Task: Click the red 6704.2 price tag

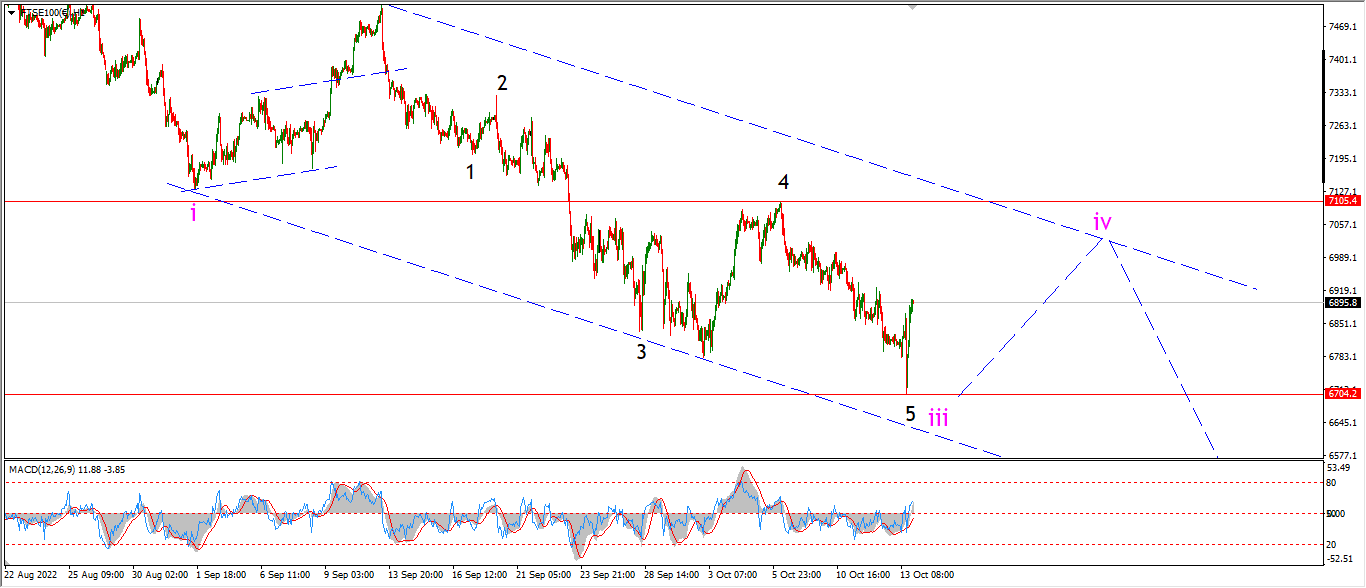Action: pos(1341,393)
